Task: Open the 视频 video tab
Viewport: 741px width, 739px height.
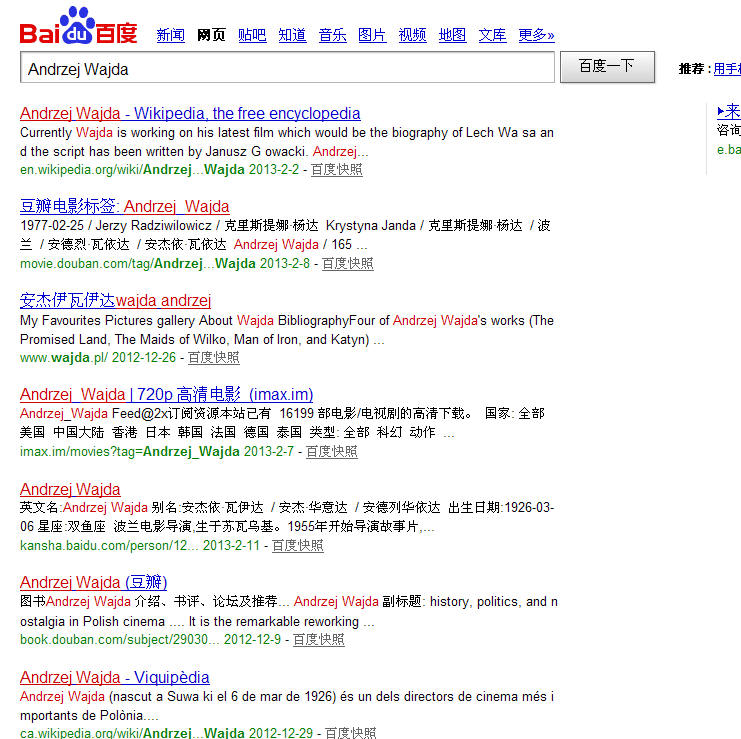Action: [x=413, y=35]
